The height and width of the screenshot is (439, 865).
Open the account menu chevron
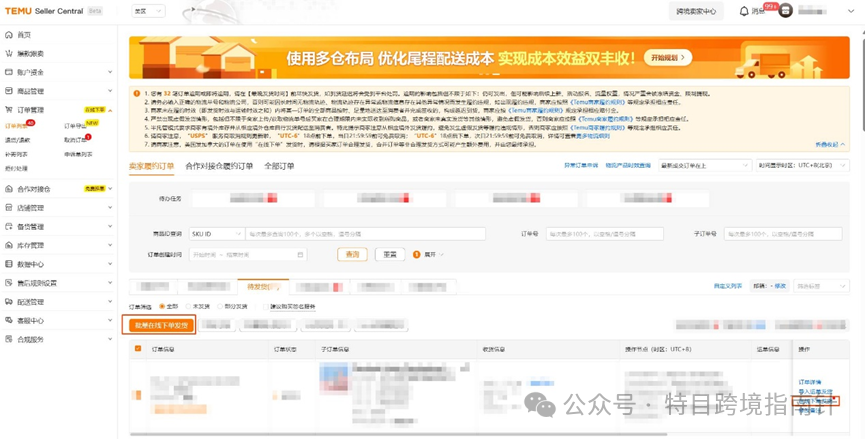(x=850, y=11)
